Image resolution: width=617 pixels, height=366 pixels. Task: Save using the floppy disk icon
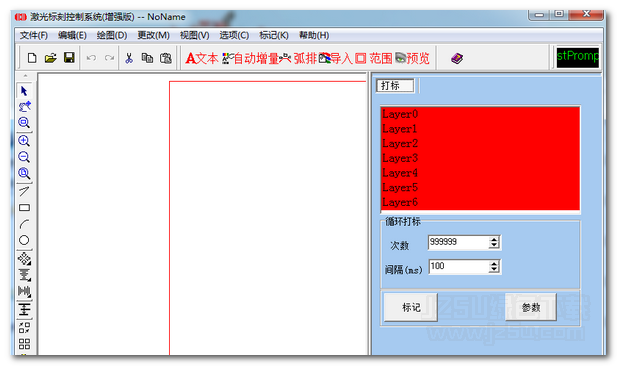pyautogui.click(x=69, y=58)
